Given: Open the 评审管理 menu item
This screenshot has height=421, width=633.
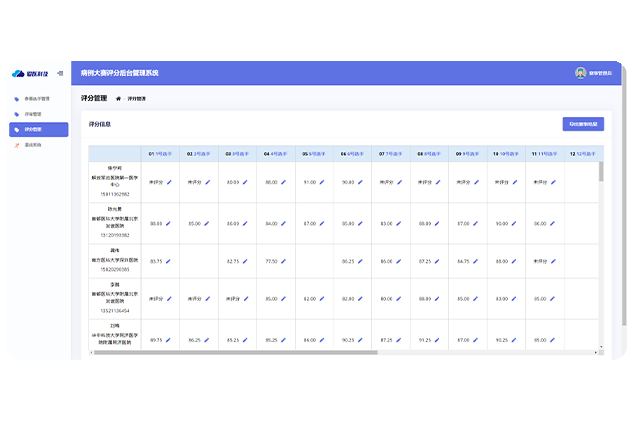Looking at the screenshot, I should pos(33,114).
